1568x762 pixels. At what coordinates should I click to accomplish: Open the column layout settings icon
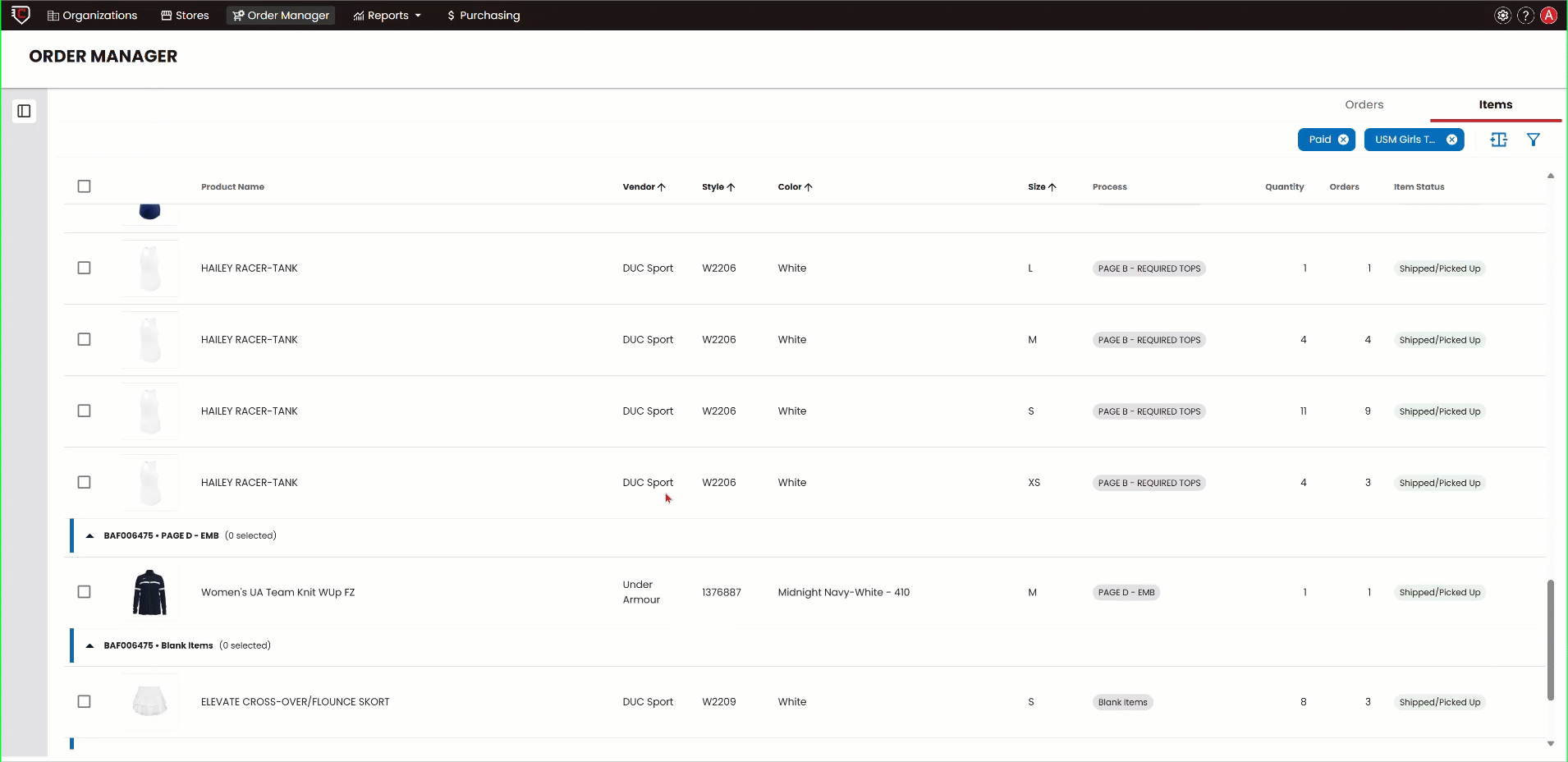pyautogui.click(x=1498, y=140)
